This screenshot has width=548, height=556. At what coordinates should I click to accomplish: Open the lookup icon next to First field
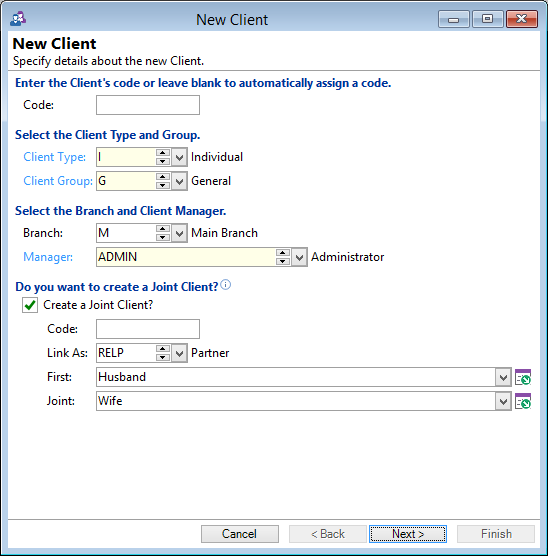[x=523, y=377]
